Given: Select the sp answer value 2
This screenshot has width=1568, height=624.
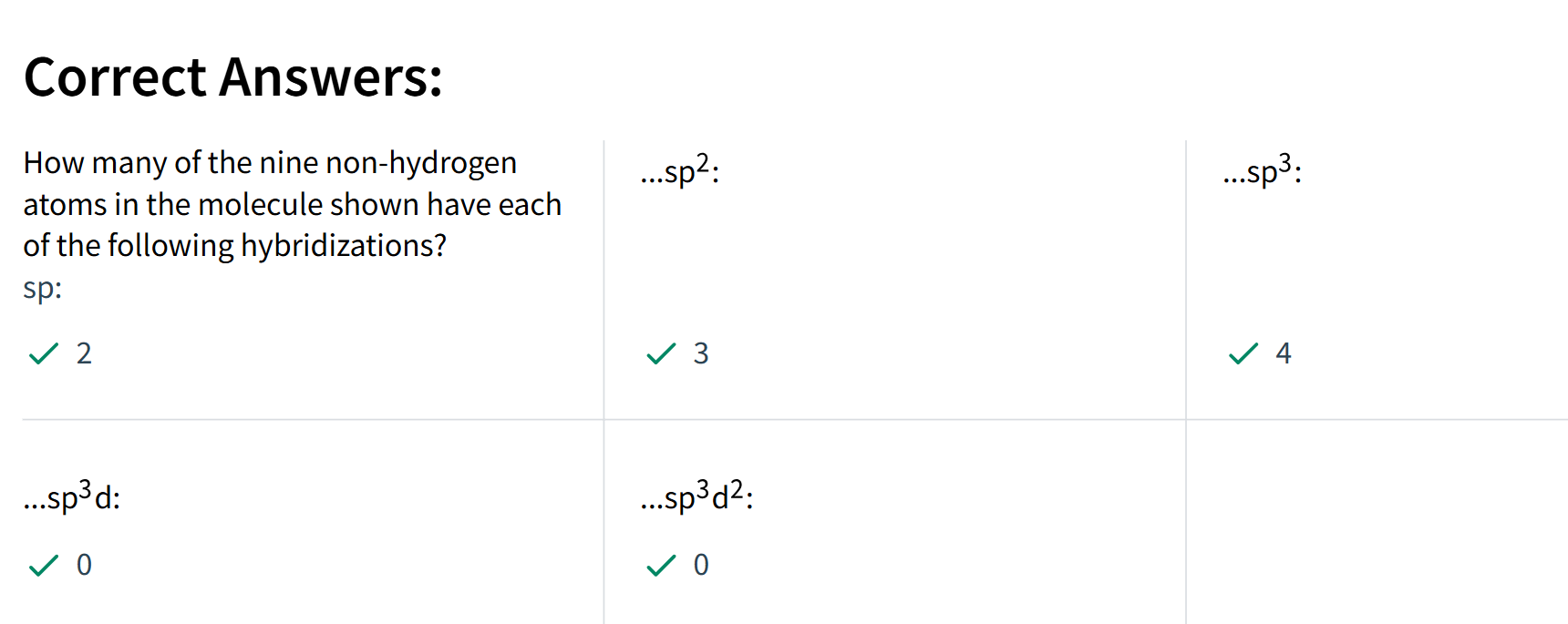Looking at the screenshot, I should (x=84, y=353).
